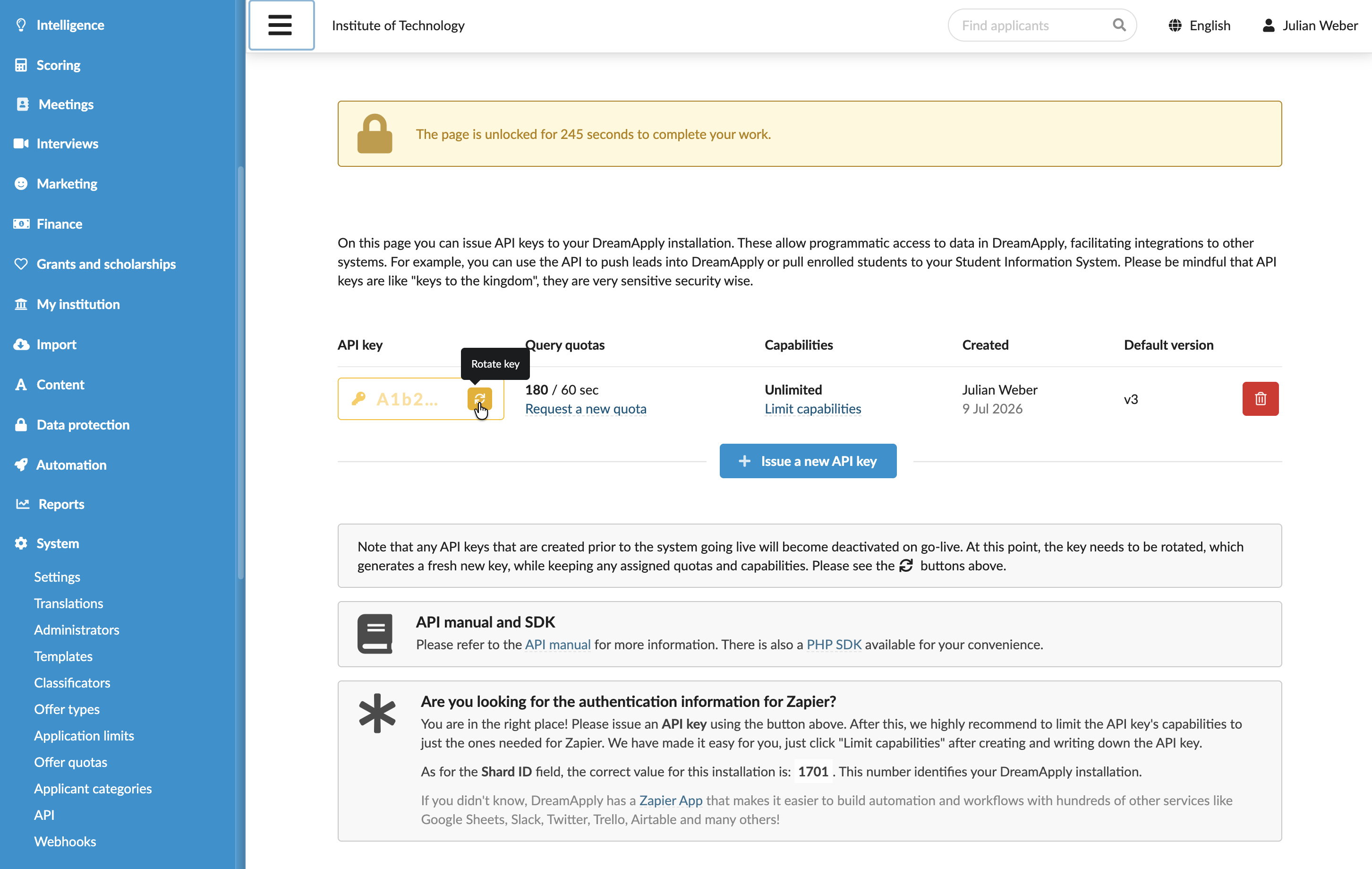1372x869 pixels.
Task: Click the Shard ID value 1701
Action: pyautogui.click(x=812, y=772)
